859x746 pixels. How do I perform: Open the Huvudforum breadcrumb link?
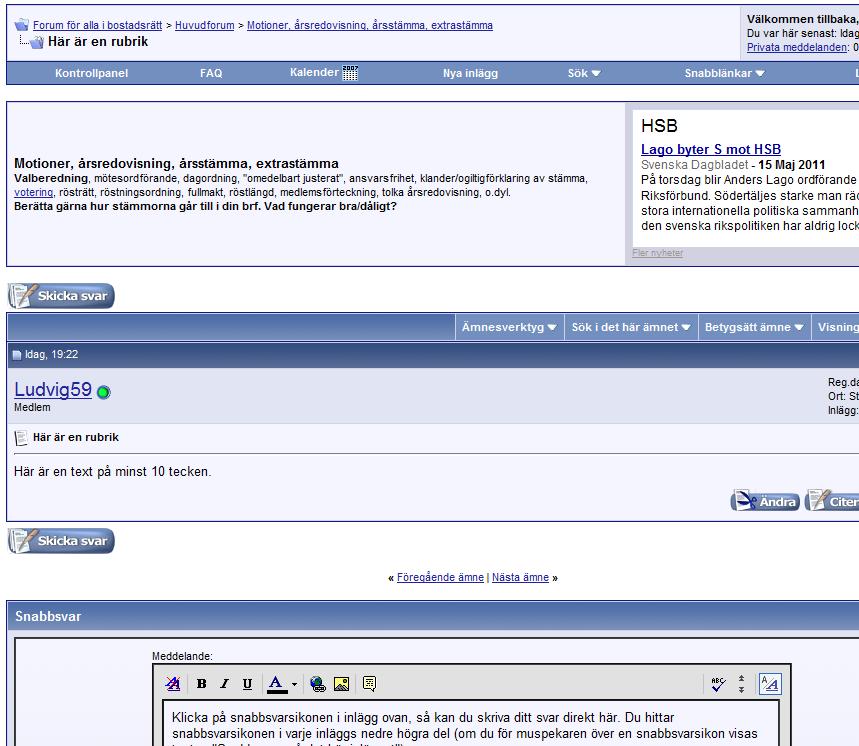204,25
